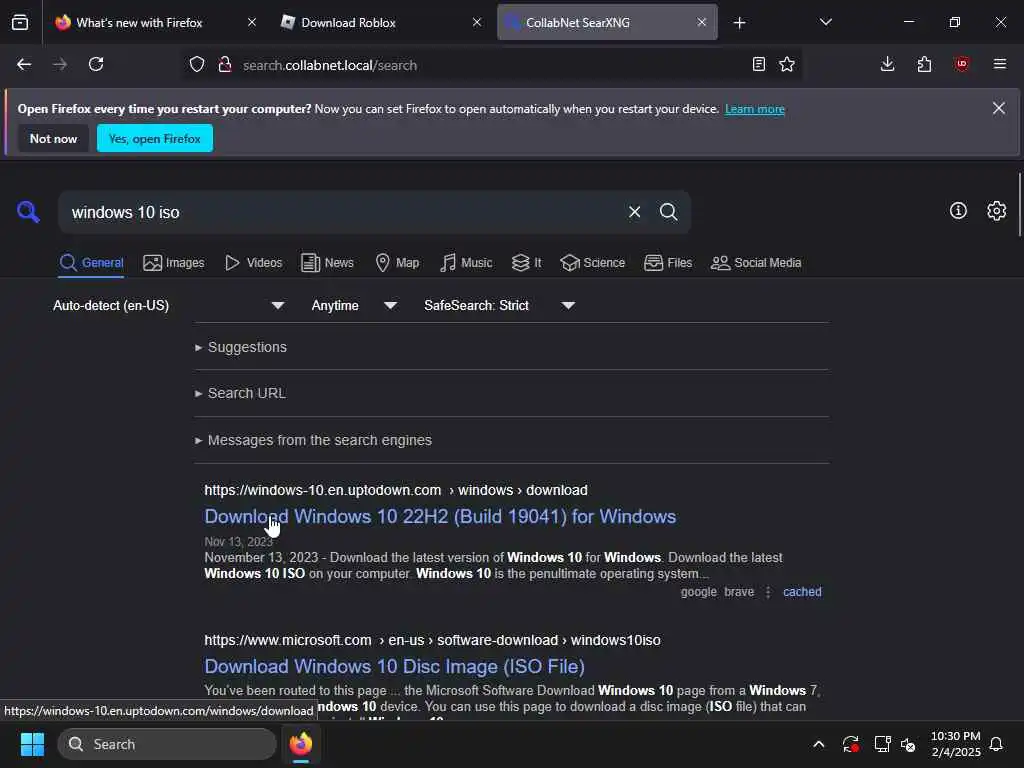Open the Auto-detect (en-US) language dropdown
1024x768 pixels.
[x=168, y=306]
